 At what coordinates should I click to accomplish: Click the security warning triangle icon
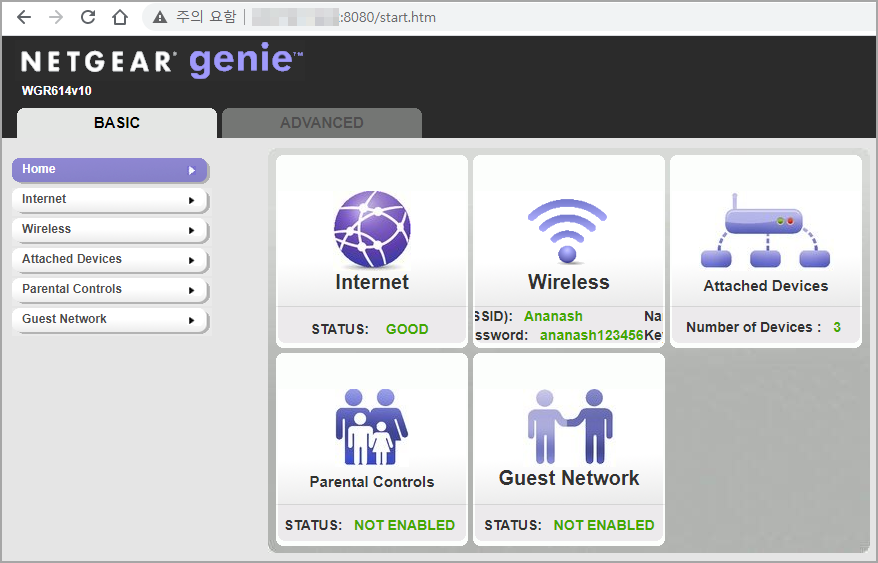pyautogui.click(x=160, y=17)
